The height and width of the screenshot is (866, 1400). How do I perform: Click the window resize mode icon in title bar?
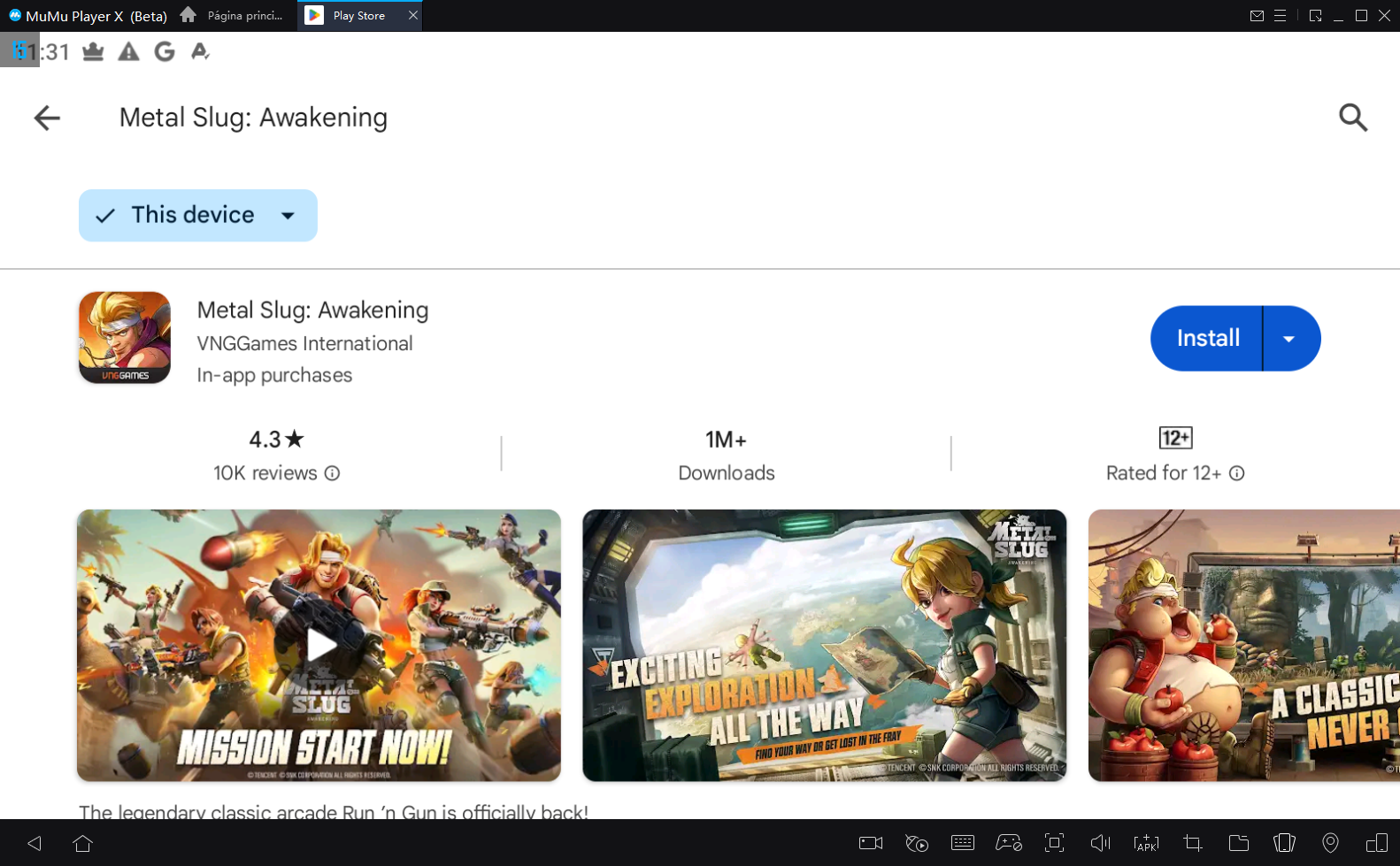(x=1316, y=16)
